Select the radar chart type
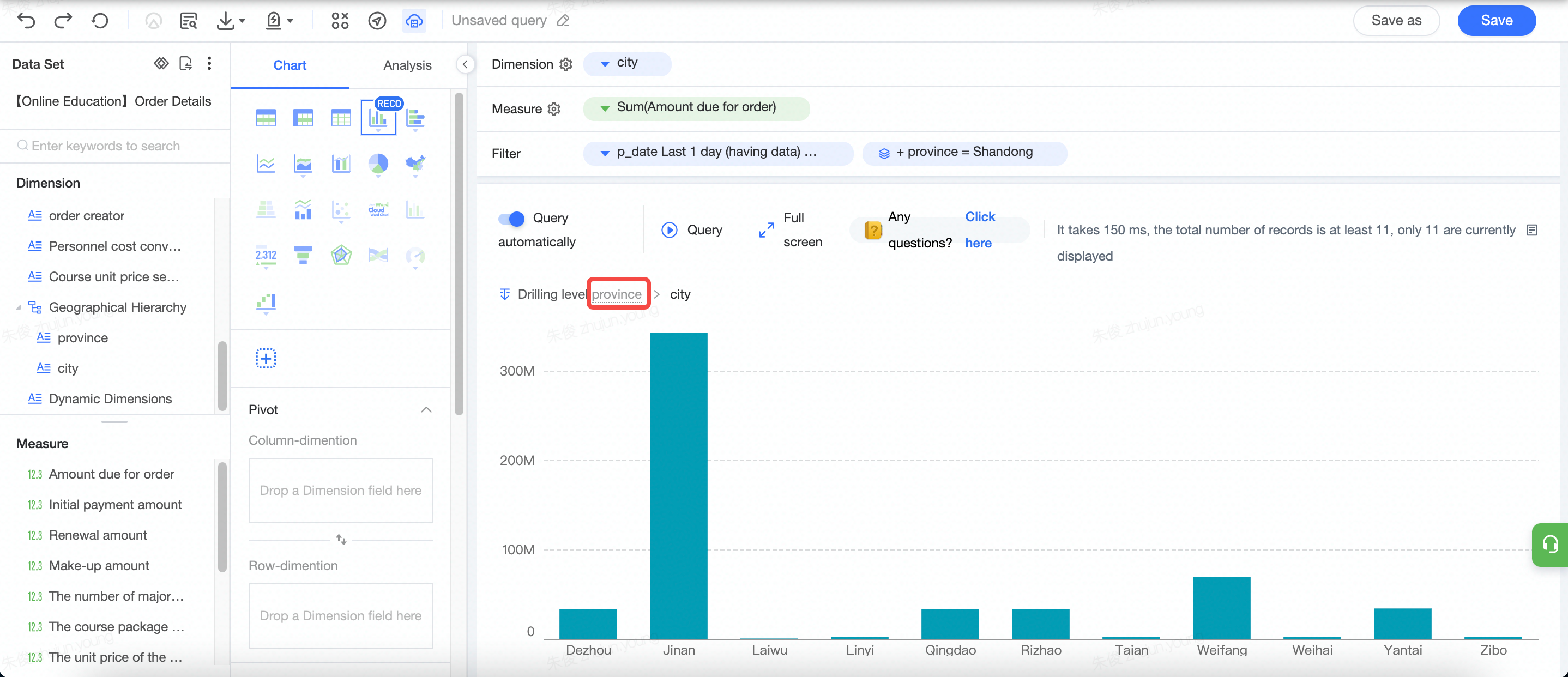 pyautogui.click(x=341, y=255)
